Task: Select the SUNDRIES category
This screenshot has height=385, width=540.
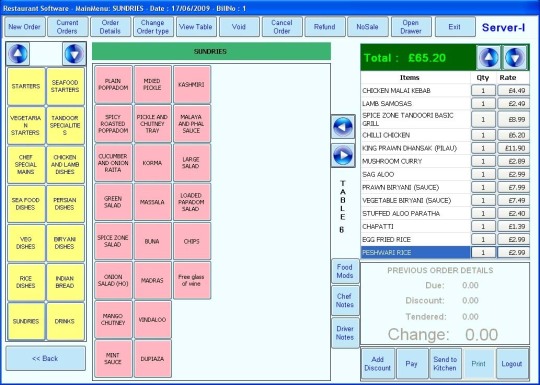Action: (x=26, y=321)
